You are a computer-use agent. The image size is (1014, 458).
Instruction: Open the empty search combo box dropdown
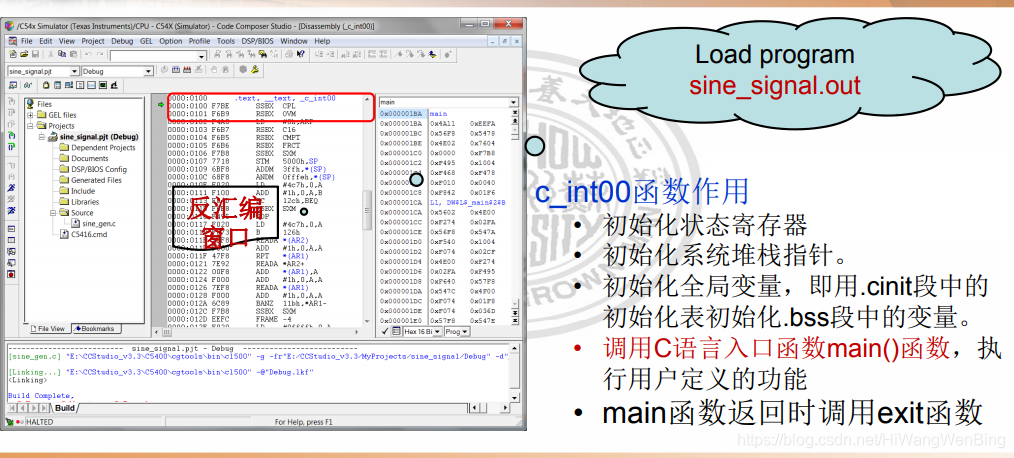point(201,56)
